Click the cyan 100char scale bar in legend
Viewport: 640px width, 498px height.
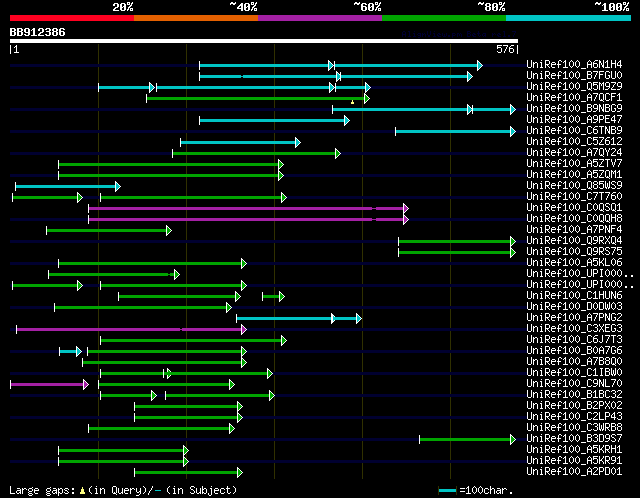(447, 490)
